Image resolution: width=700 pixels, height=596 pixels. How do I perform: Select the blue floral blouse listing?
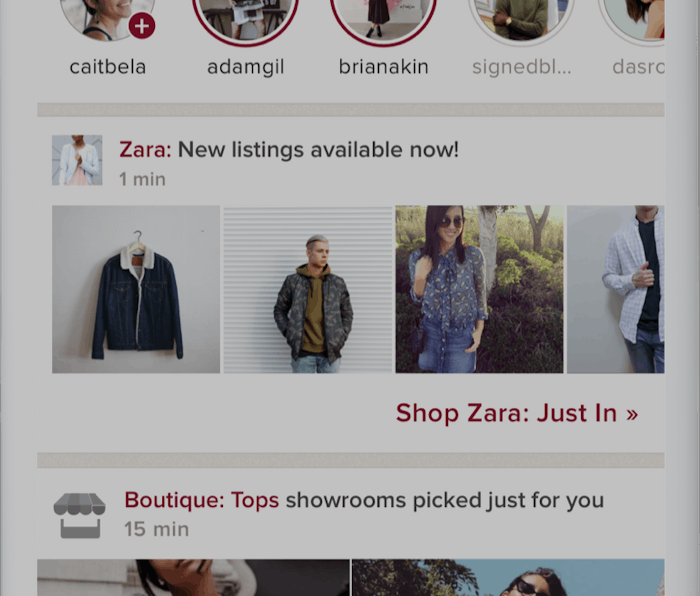pos(479,289)
